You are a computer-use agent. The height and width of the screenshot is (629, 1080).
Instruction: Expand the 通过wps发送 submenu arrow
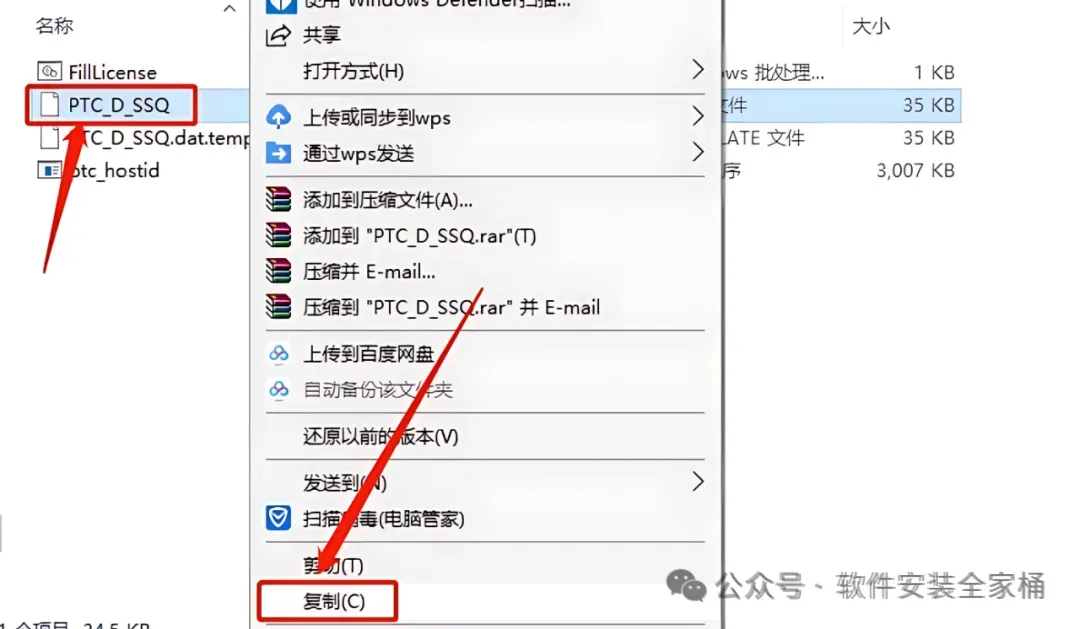coord(697,152)
